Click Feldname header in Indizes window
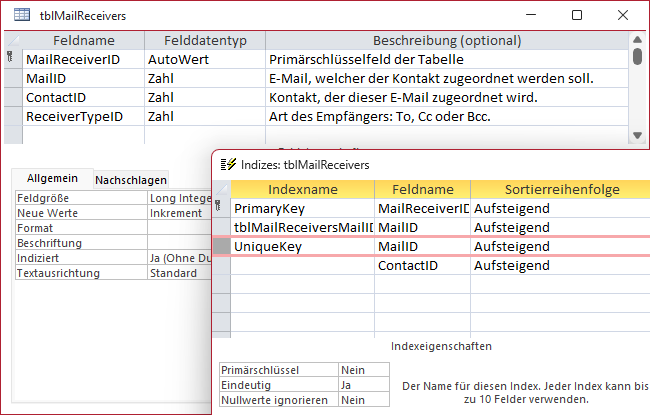Viewport: 650px width, 415px height. (423, 189)
